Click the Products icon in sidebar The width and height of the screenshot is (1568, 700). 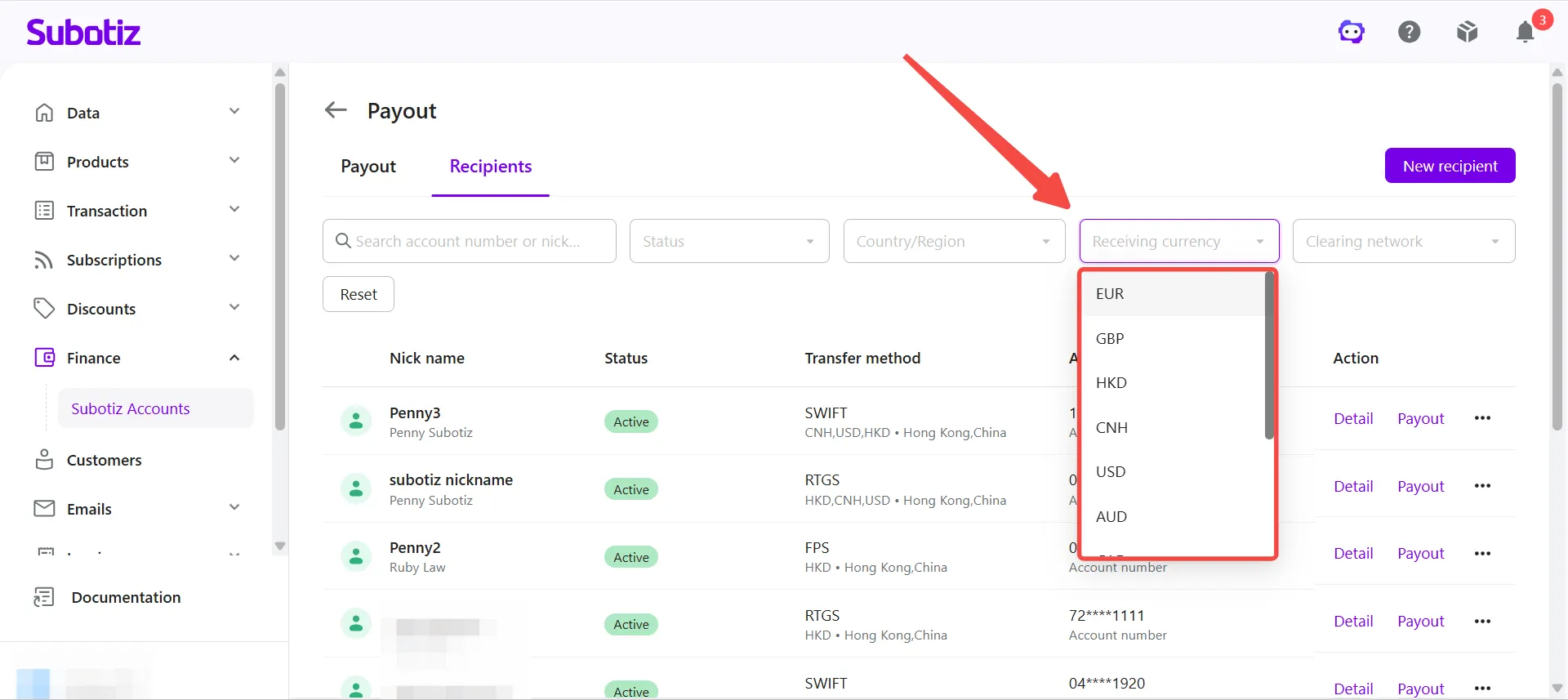tap(44, 161)
